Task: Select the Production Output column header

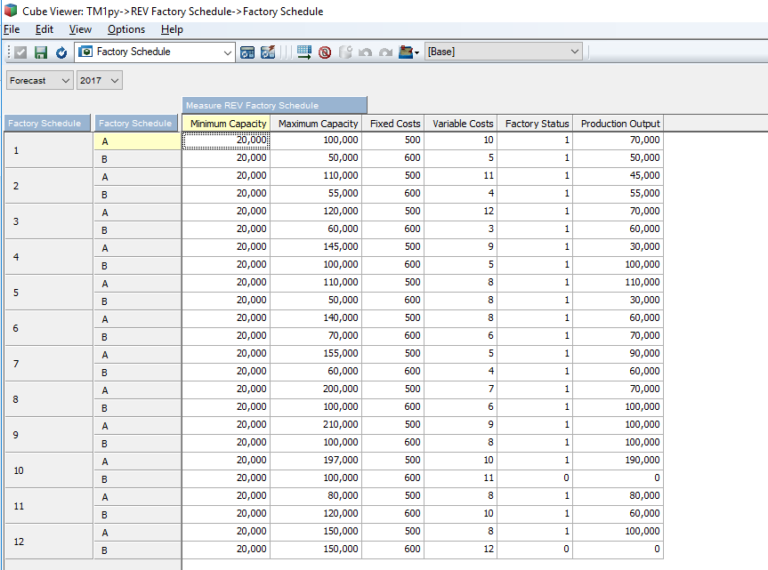Action: tap(619, 123)
